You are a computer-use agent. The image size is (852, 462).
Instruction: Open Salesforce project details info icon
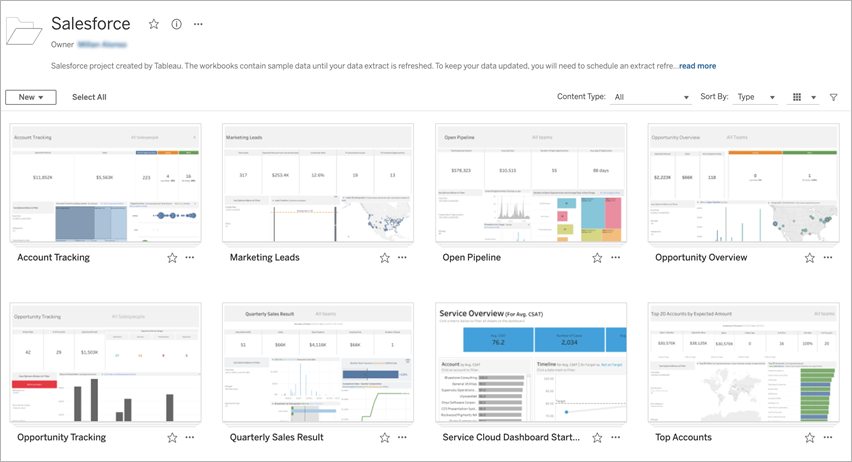[177, 24]
